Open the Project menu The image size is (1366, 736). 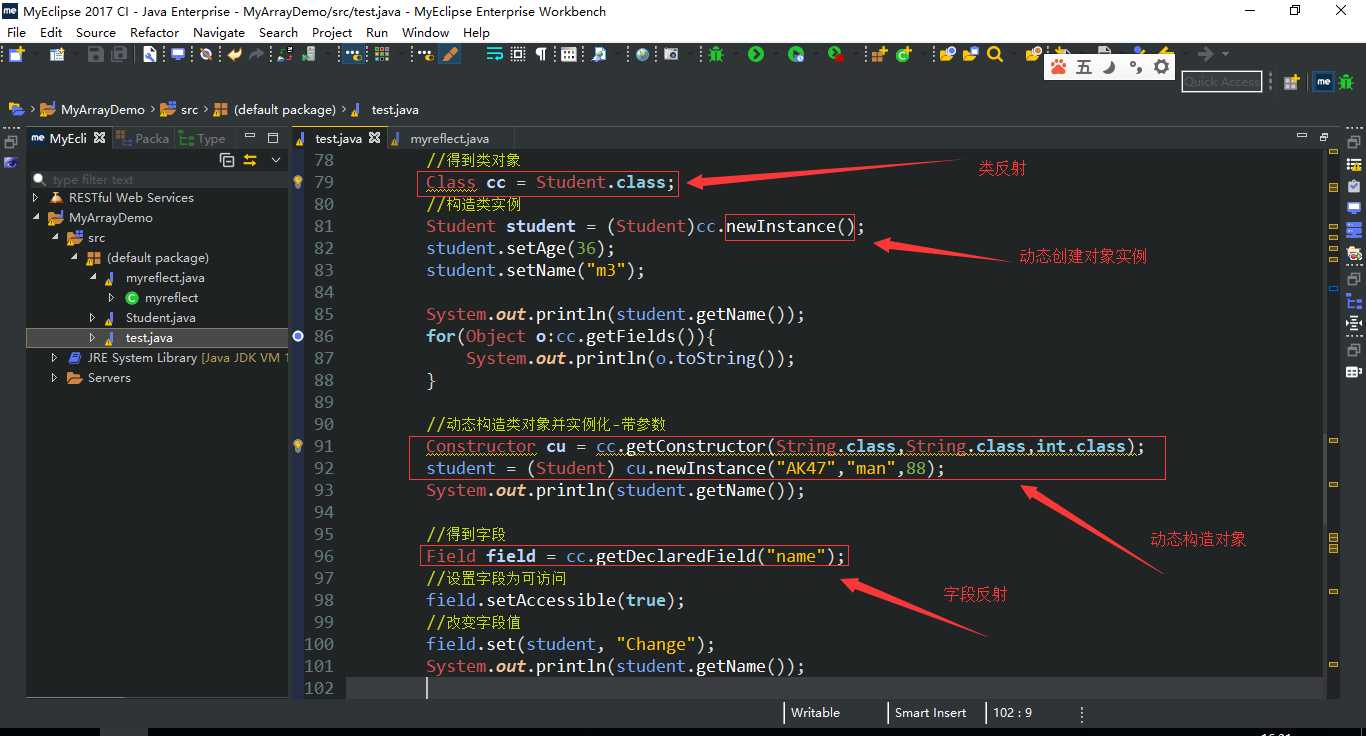click(332, 32)
